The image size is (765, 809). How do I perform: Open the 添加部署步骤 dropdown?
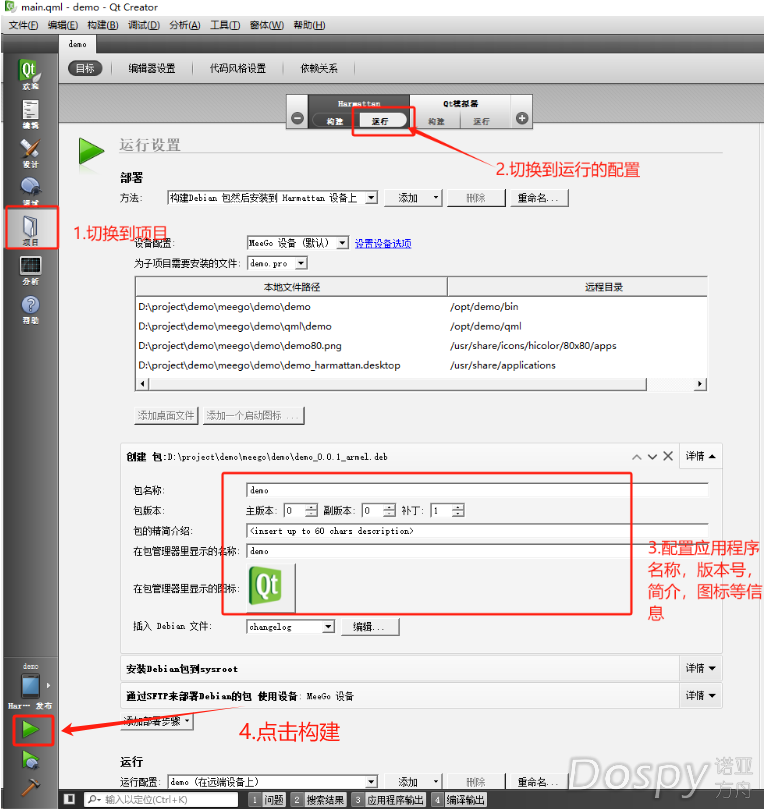click(157, 721)
